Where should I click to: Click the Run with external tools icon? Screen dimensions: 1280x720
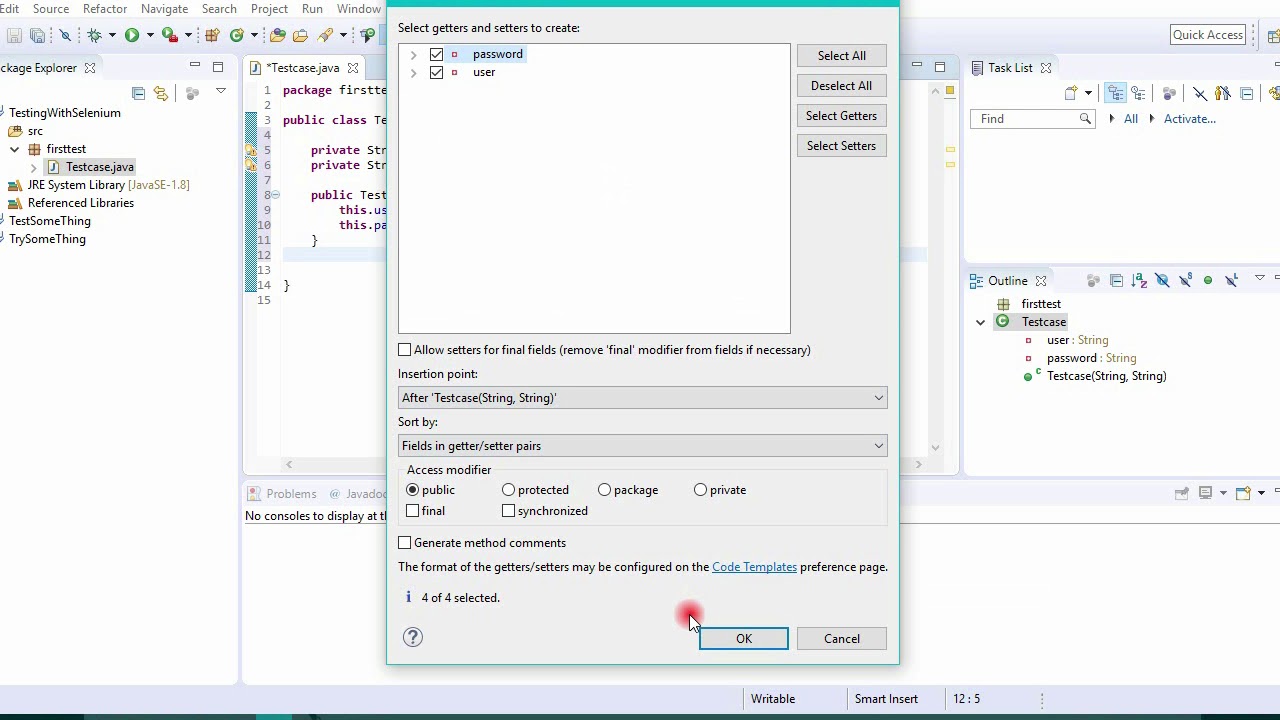click(170, 35)
